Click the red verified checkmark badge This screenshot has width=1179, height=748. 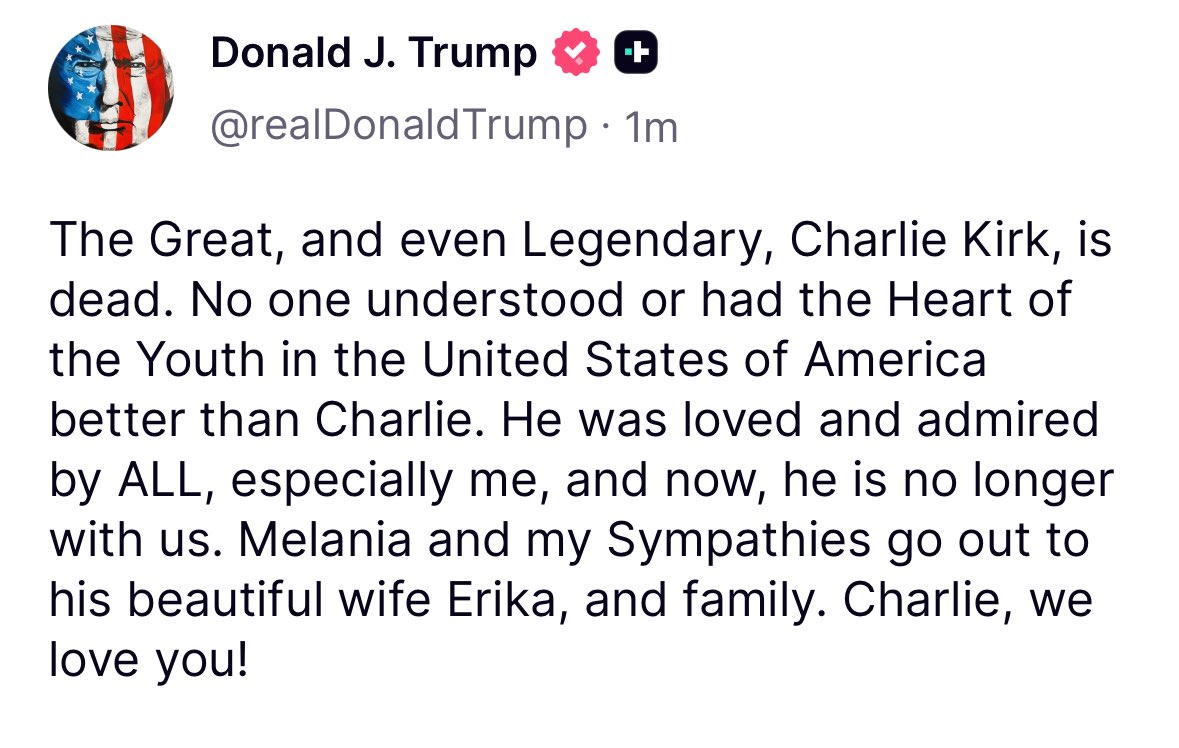click(575, 53)
